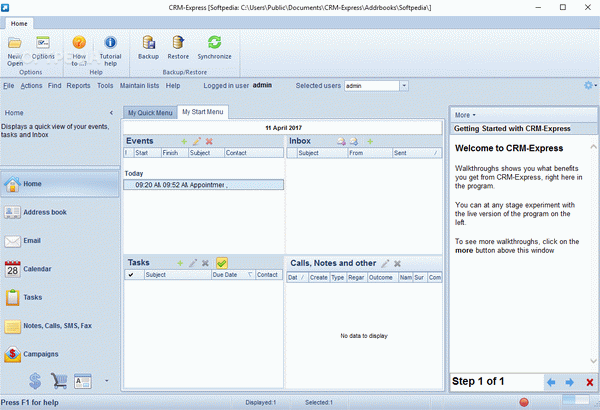Viewport: 600px width, 410px height.
Task: Add a new event with the green plus
Action: point(184,141)
